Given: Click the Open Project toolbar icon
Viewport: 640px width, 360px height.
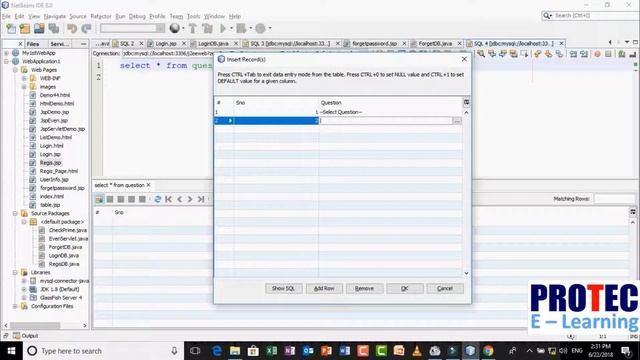Looking at the screenshot, I should (x=39, y=28).
